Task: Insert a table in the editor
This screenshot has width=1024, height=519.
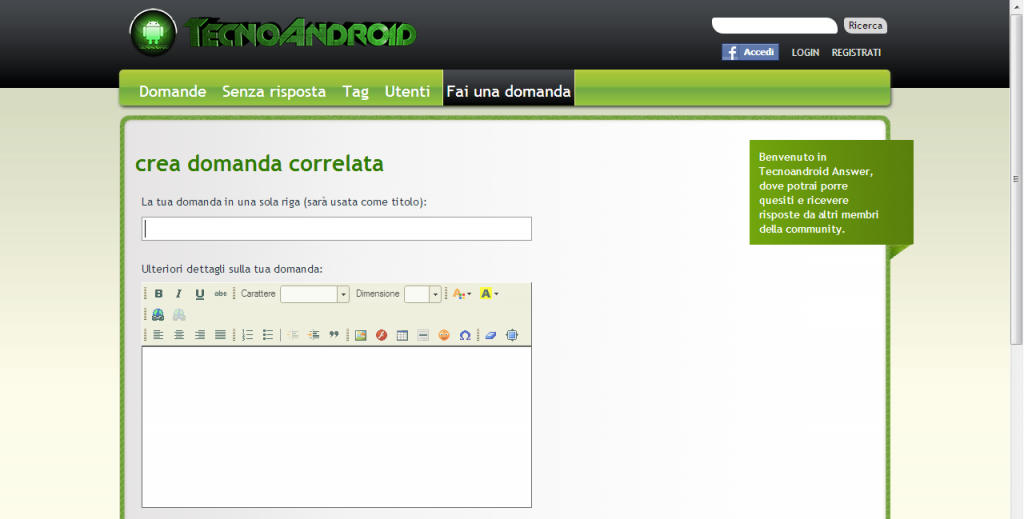Action: point(402,335)
